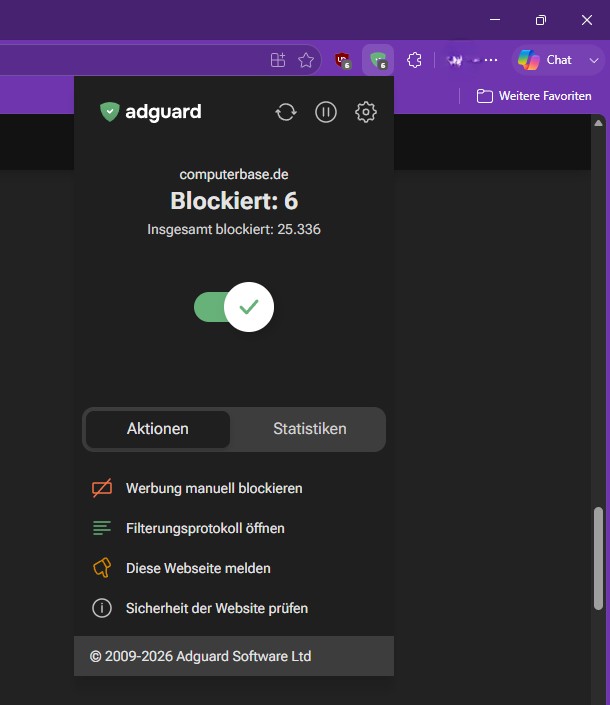Click the scrollbar up arrow
The width and height of the screenshot is (610, 705).
click(x=598, y=123)
